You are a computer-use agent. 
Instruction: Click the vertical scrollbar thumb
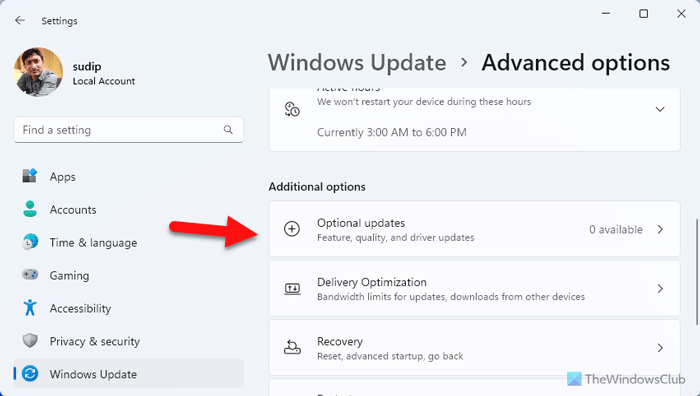[696, 272]
